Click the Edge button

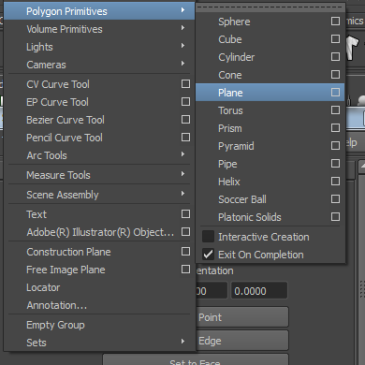tap(242, 341)
